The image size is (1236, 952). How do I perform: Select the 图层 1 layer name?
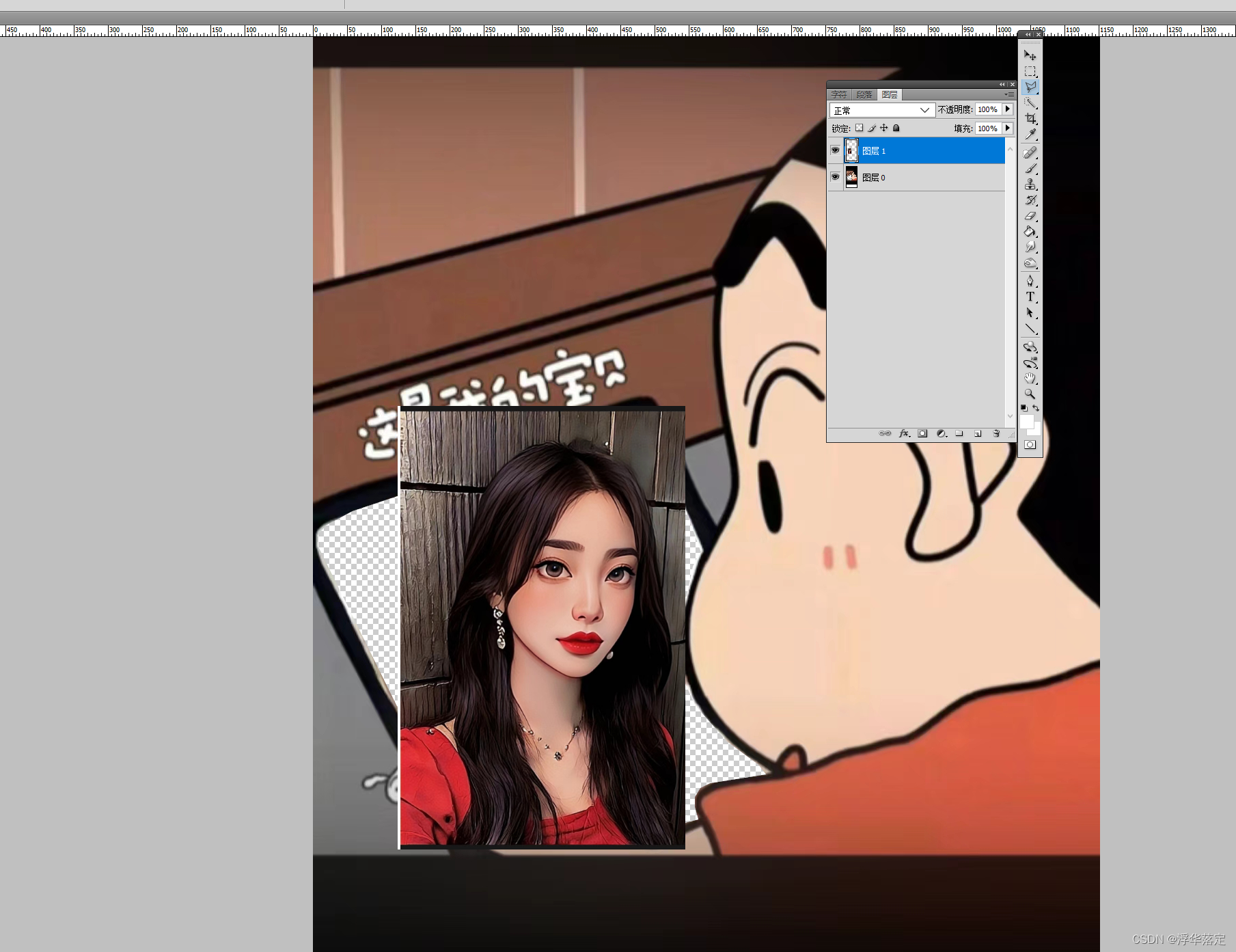[874, 151]
